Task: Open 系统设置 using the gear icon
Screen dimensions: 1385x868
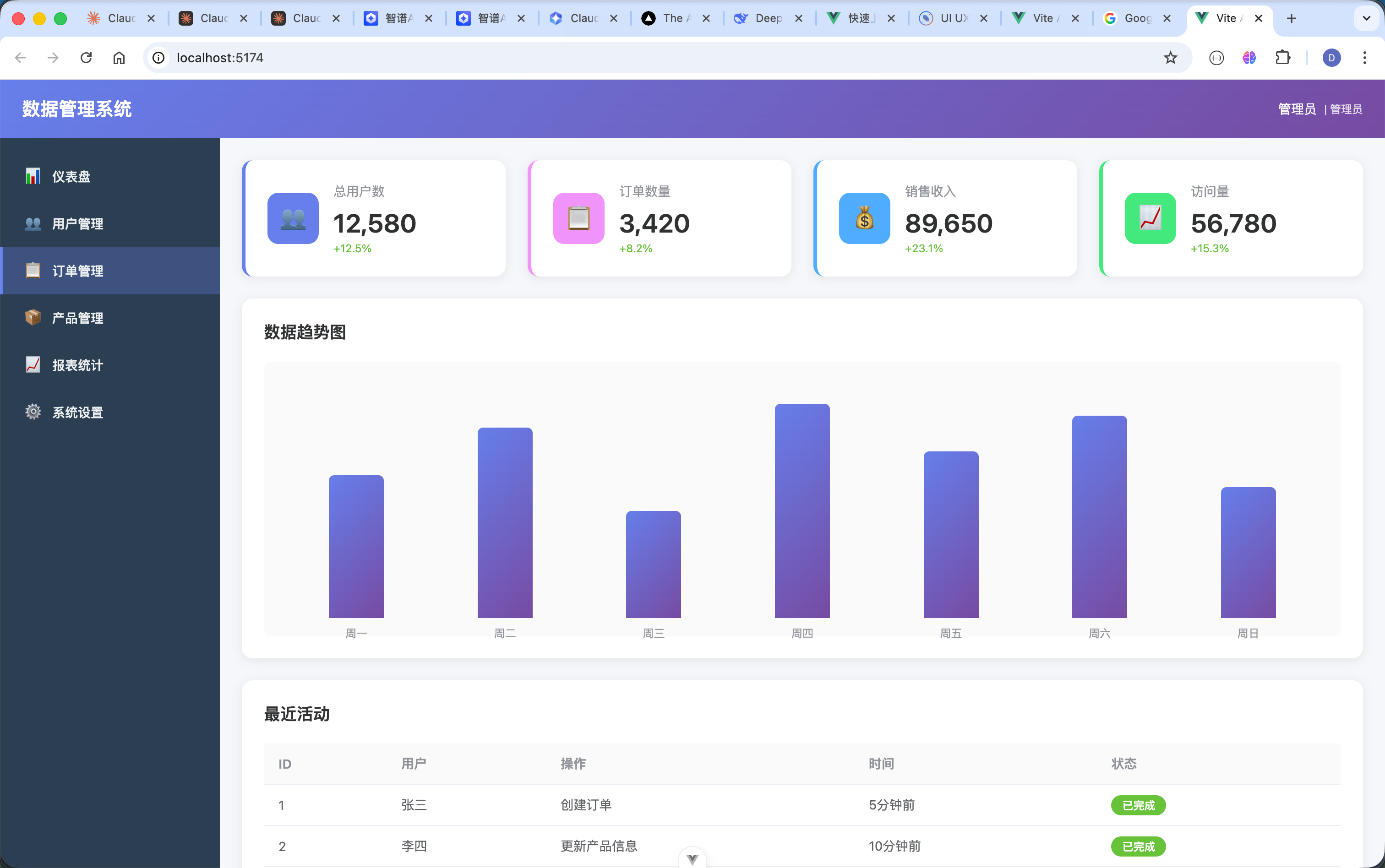Action: coord(33,412)
